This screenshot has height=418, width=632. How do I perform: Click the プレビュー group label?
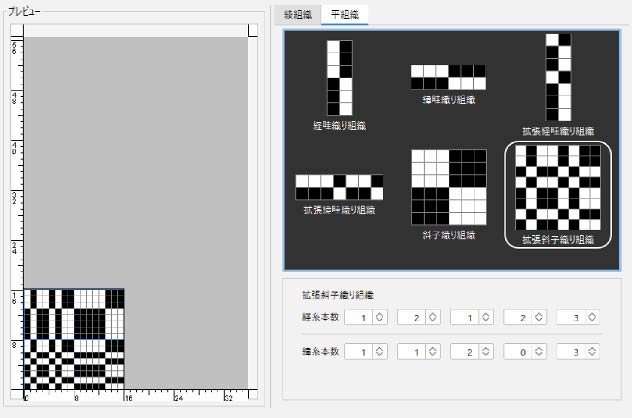(x=24, y=12)
